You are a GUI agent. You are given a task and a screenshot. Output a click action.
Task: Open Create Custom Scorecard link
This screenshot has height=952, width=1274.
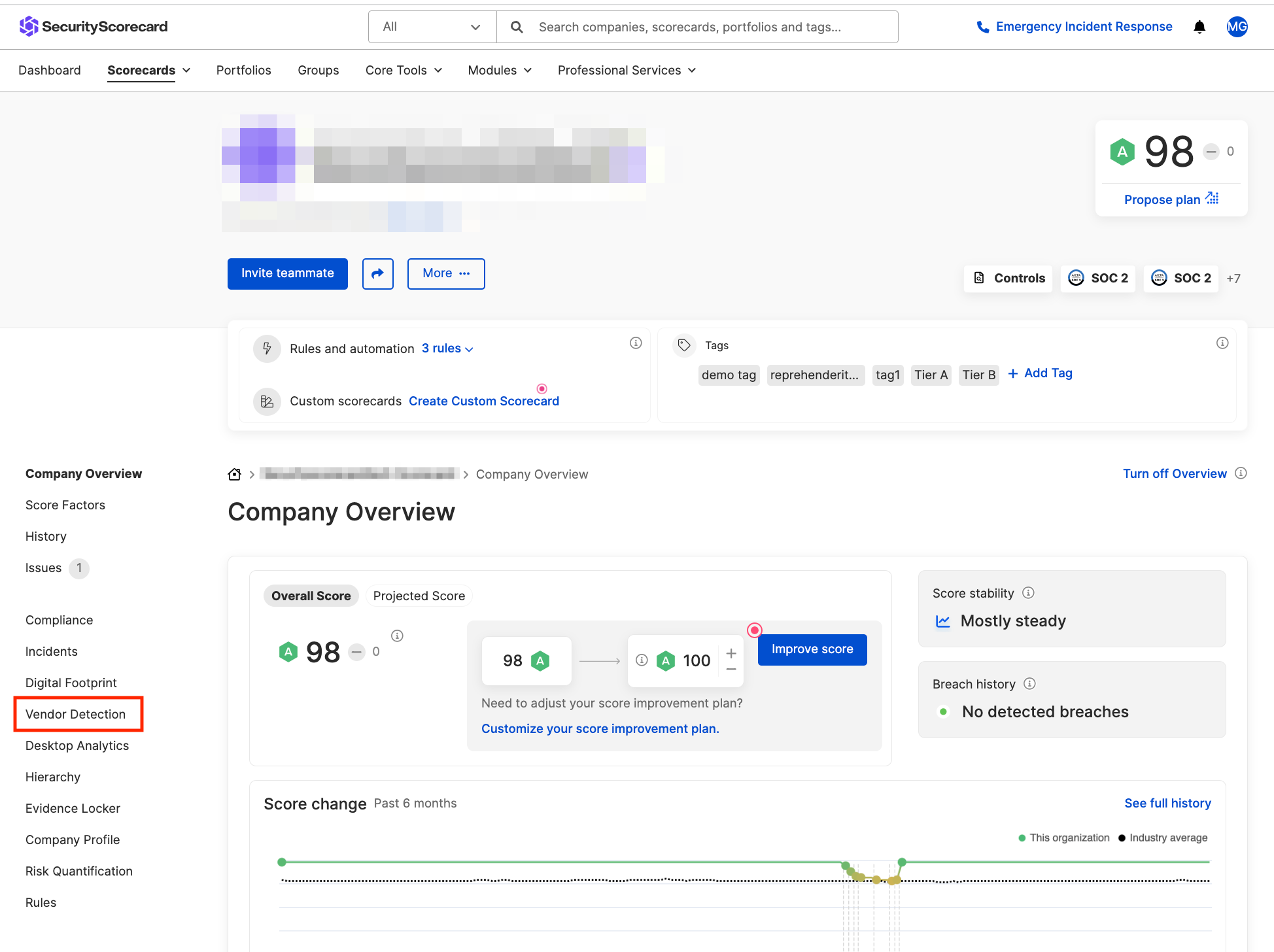pos(484,401)
